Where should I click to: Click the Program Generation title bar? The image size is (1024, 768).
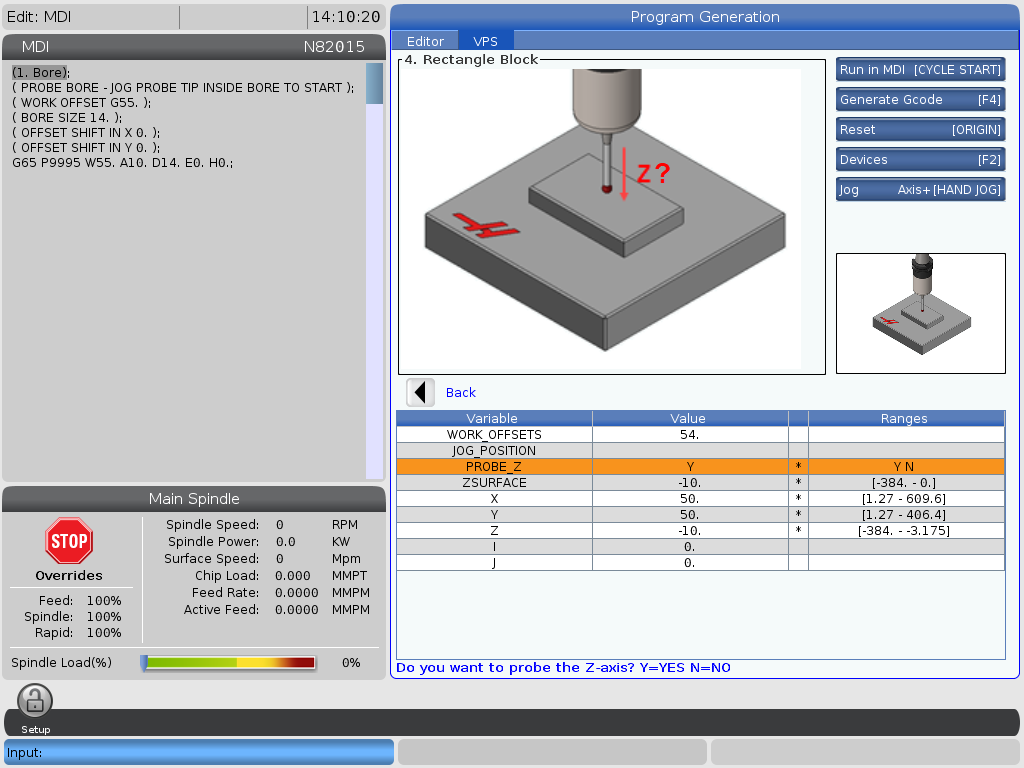point(705,17)
